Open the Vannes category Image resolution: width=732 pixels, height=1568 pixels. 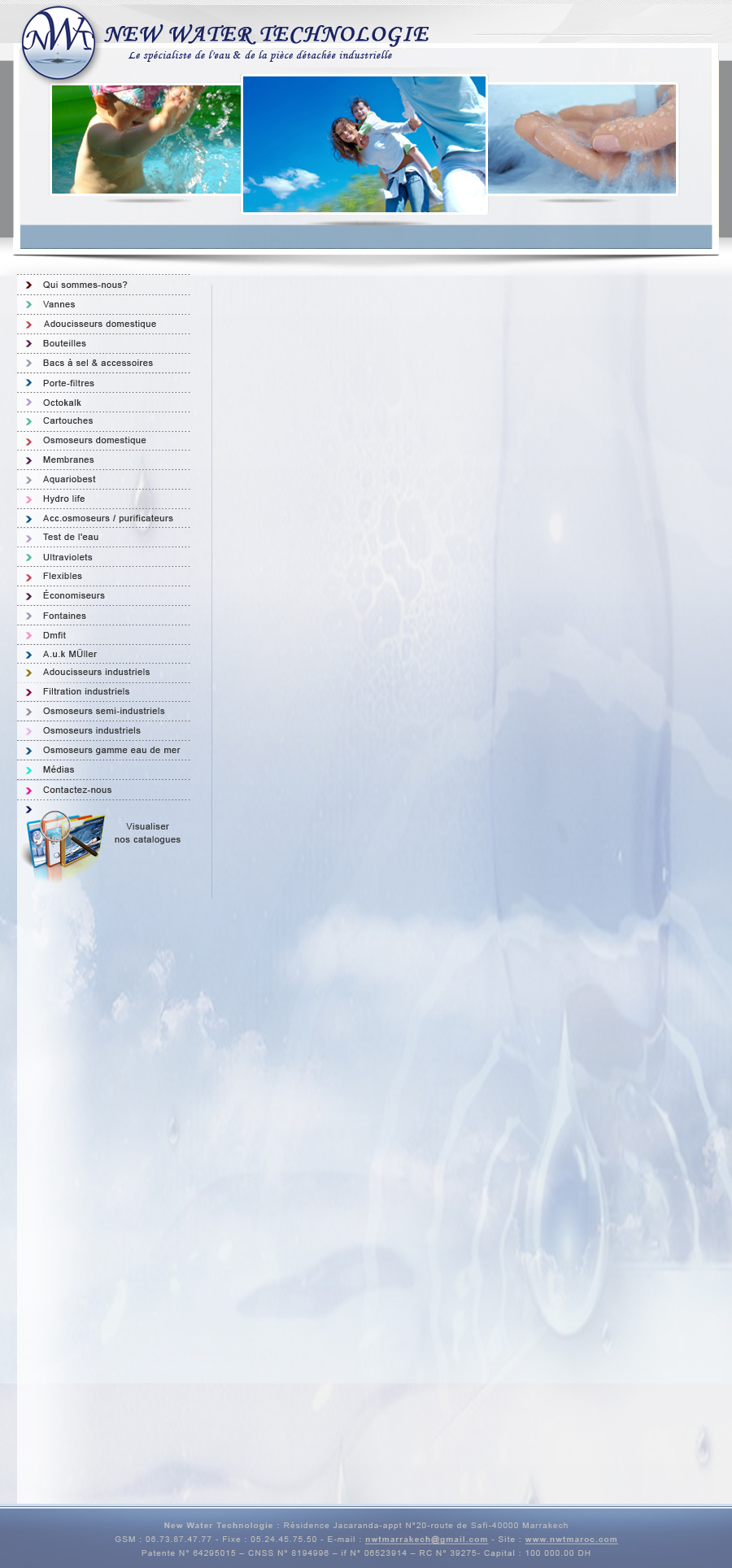pos(59,304)
